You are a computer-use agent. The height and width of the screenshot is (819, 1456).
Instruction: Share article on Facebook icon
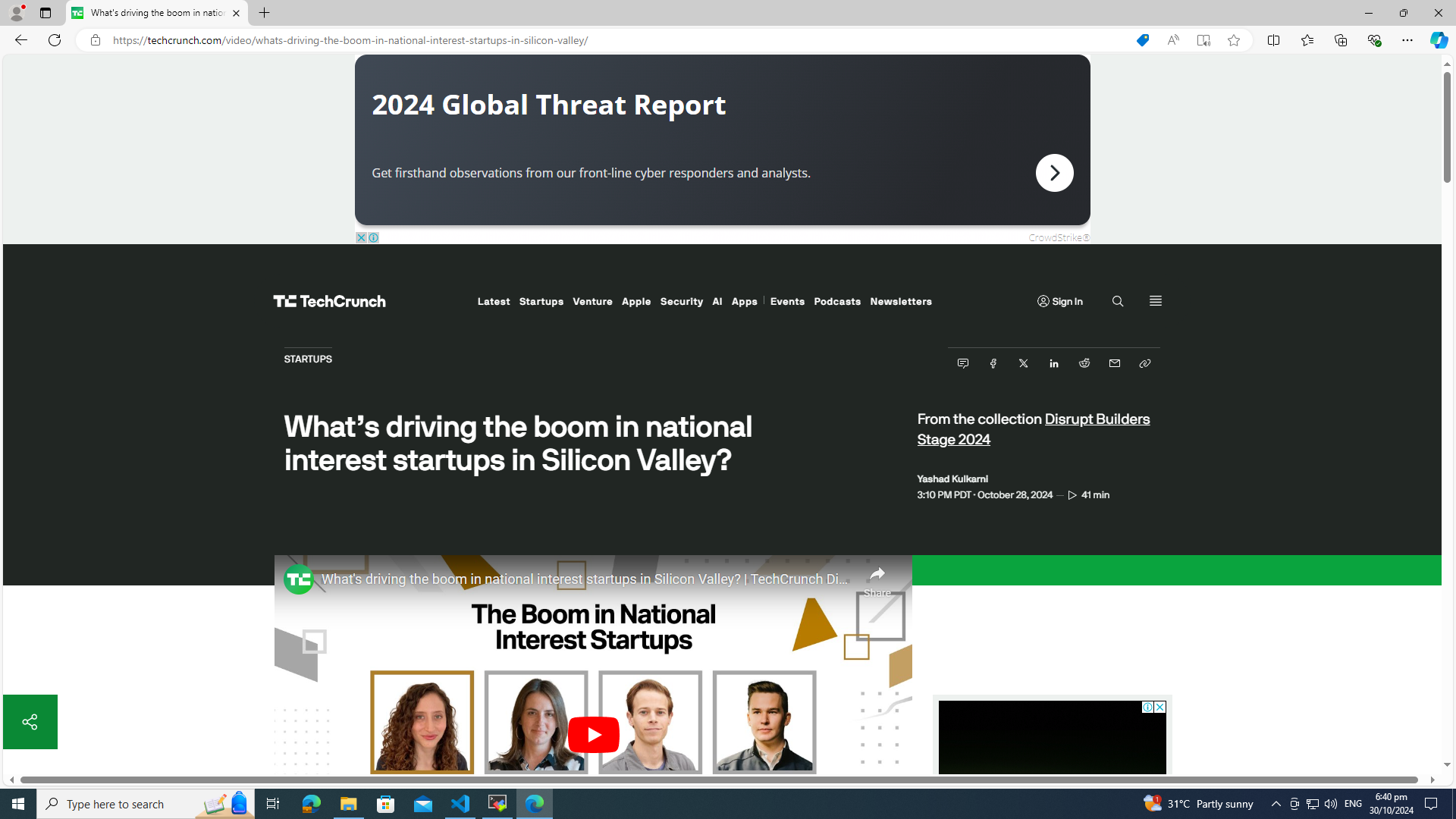[x=993, y=363]
